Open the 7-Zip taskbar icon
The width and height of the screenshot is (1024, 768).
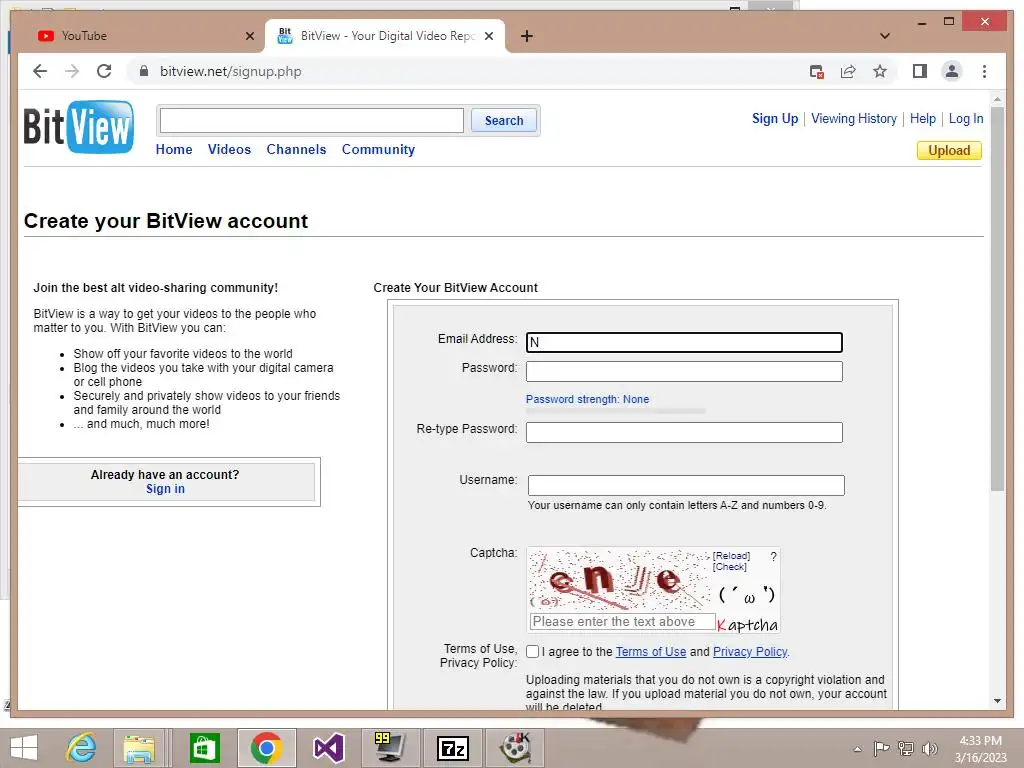tap(453, 748)
